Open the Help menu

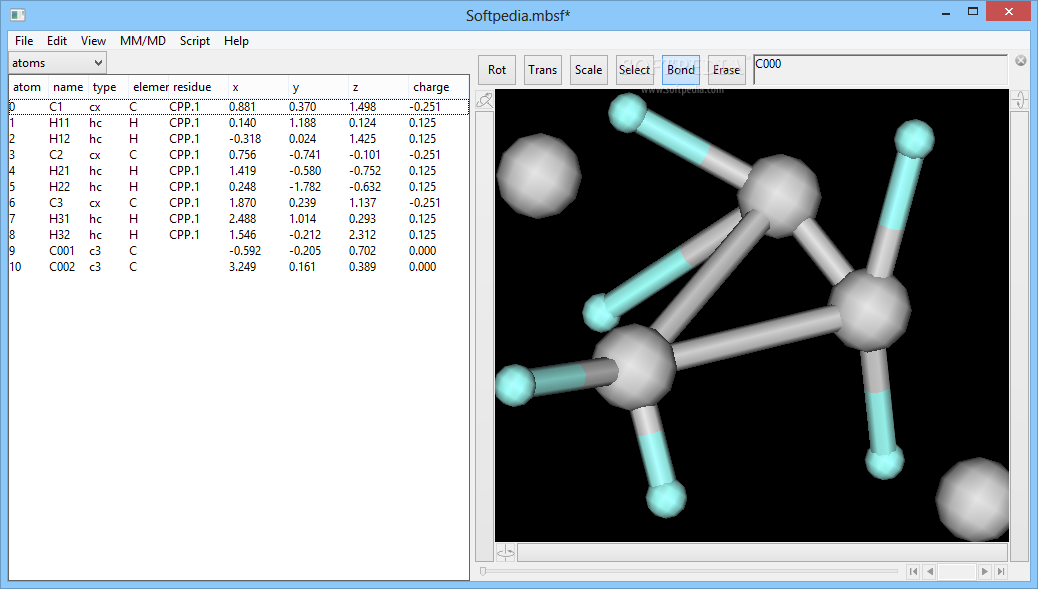236,41
